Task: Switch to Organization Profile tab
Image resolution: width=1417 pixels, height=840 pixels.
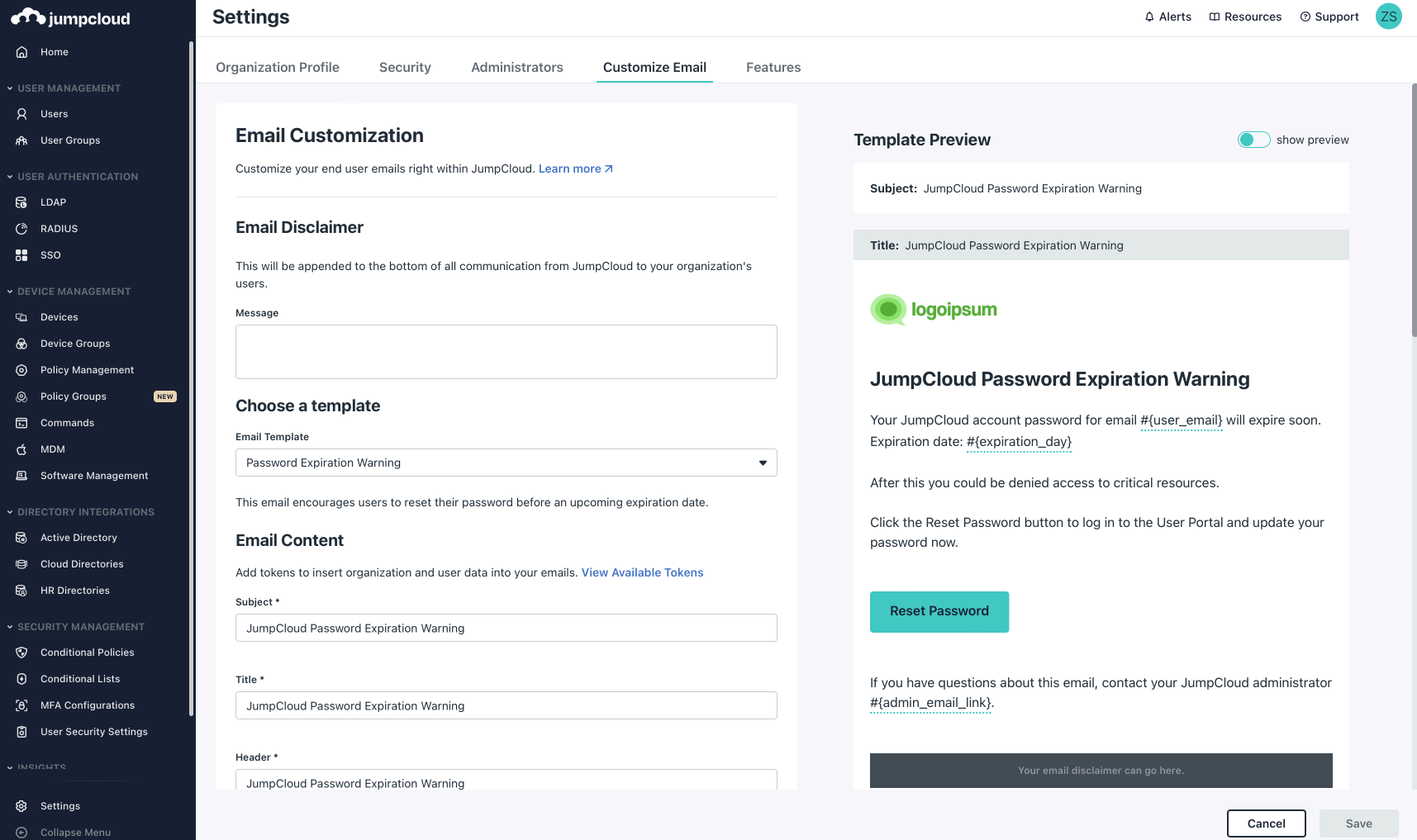Action: tap(278, 68)
